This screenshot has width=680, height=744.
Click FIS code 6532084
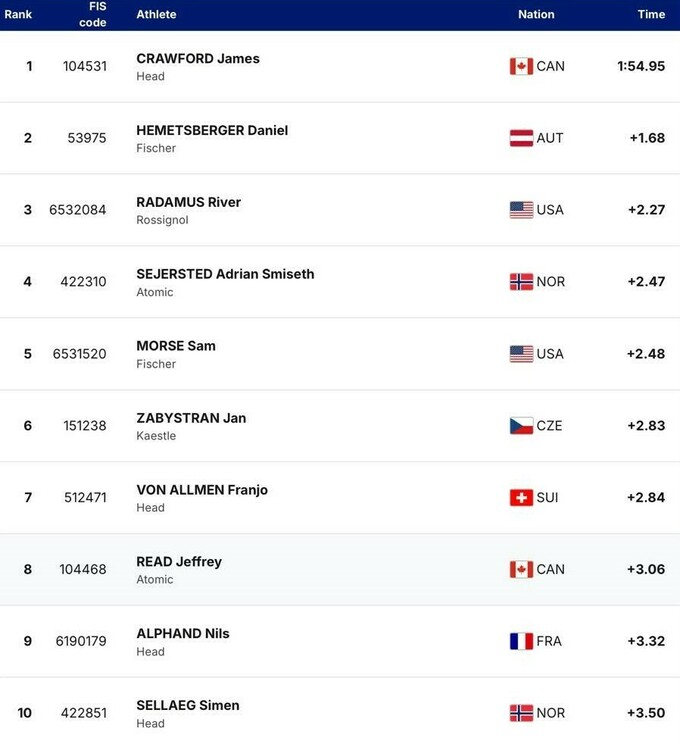tap(78, 210)
